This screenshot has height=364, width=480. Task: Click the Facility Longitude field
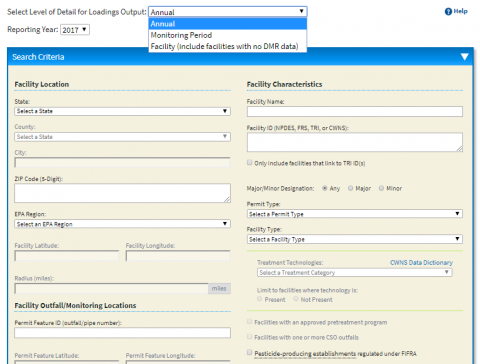point(178,256)
